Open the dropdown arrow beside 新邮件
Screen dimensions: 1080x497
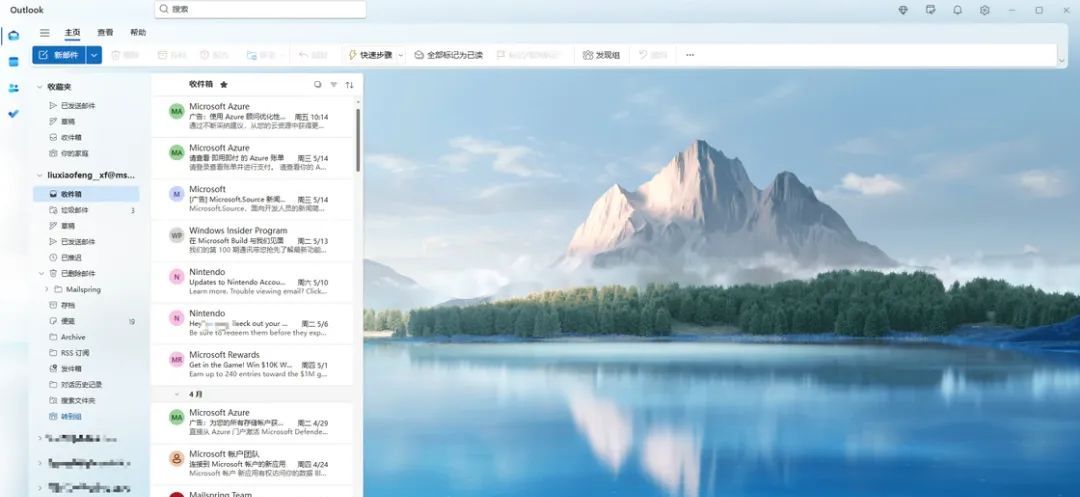(x=94, y=55)
